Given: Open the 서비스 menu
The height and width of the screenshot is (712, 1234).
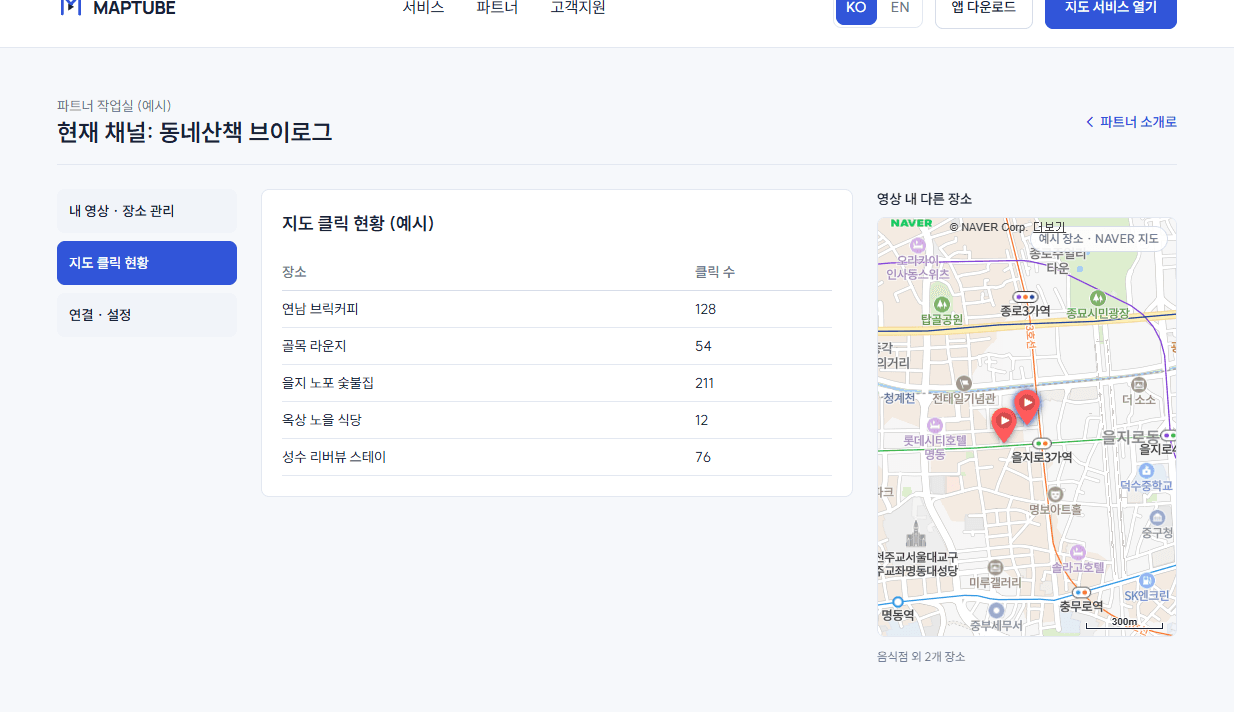Looking at the screenshot, I should click(424, 8).
